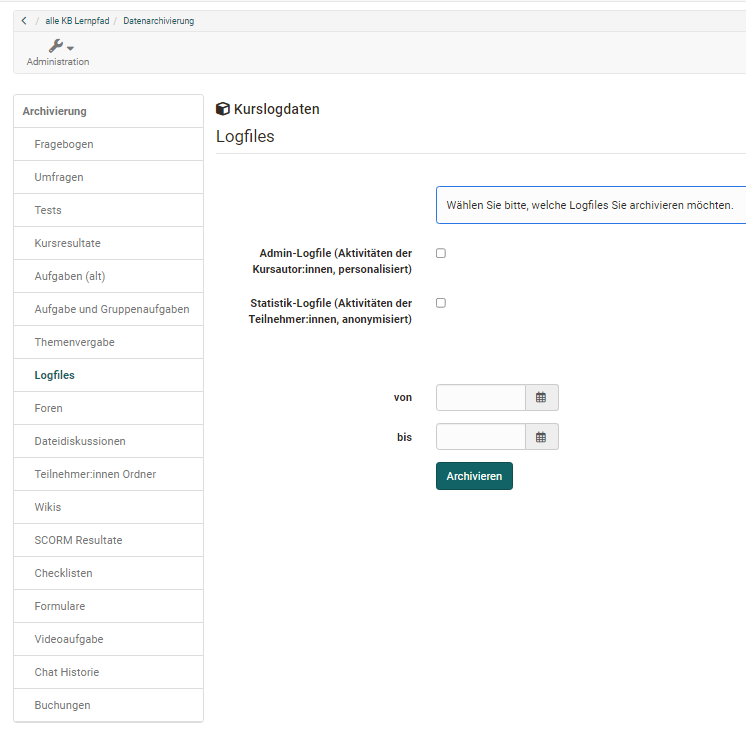Open the Foren archive section
Image resolution: width=746 pixels, height=737 pixels.
48,408
